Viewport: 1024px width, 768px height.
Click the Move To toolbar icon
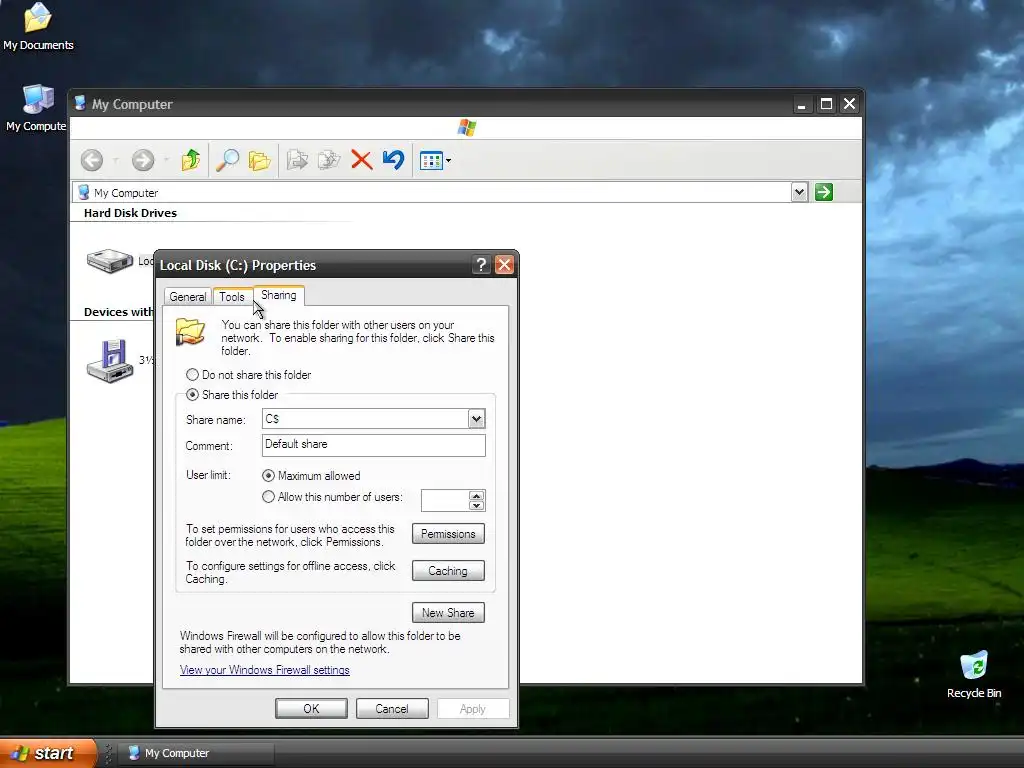pyautogui.click(x=297, y=160)
